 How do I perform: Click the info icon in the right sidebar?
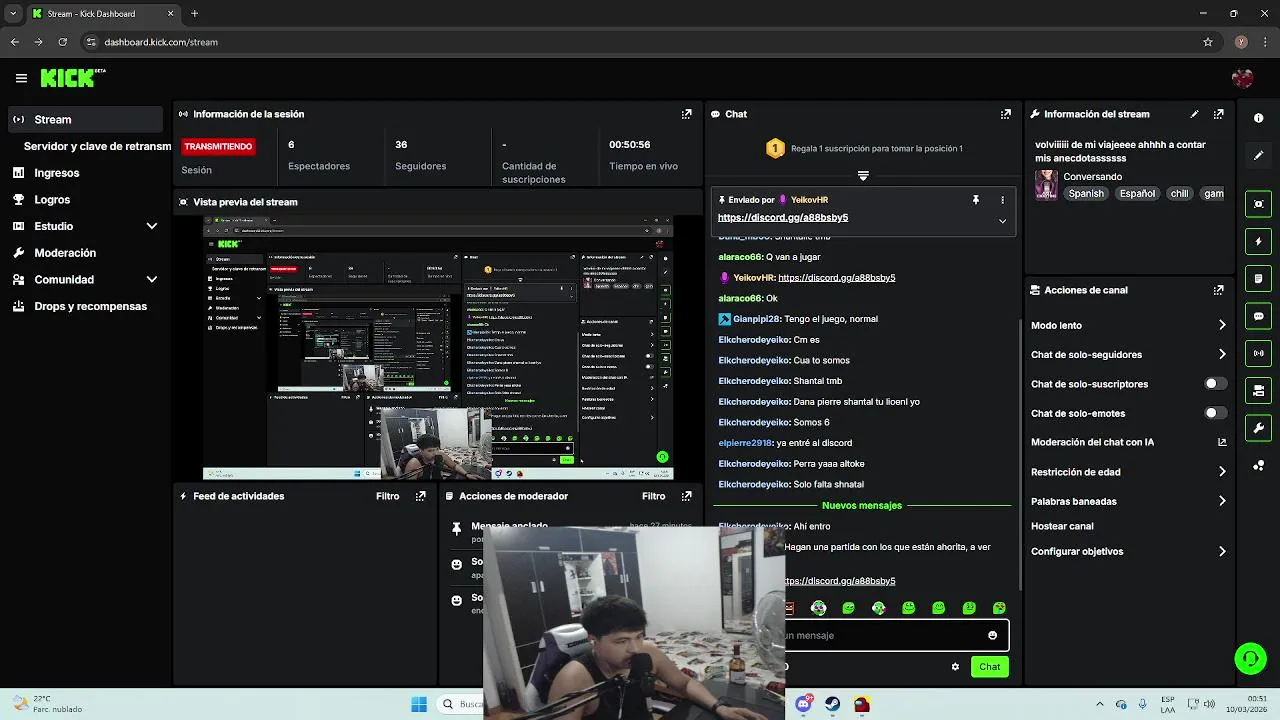point(1258,118)
